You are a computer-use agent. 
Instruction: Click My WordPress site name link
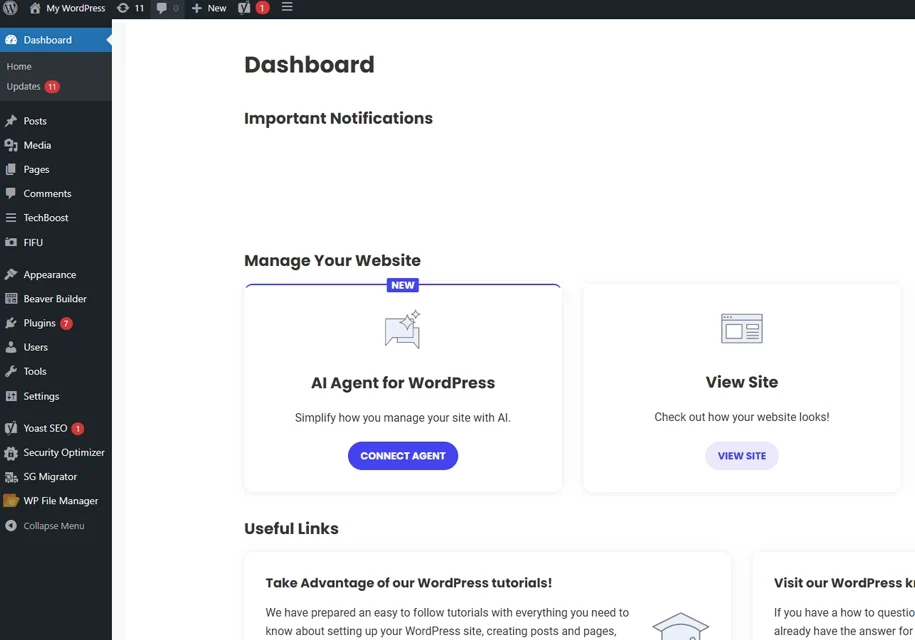(x=76, y=8)
